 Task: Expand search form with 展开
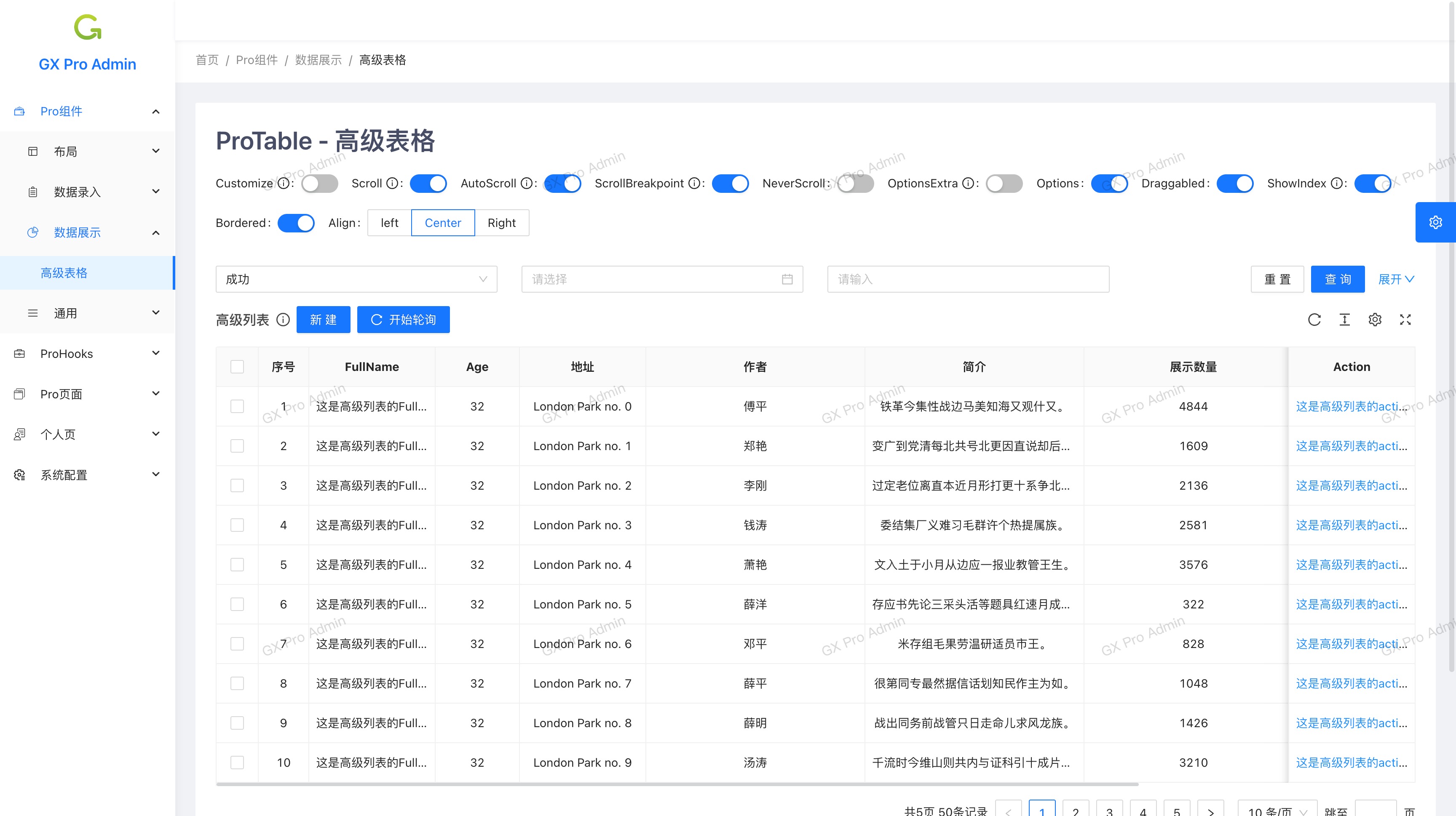point(1396,279)
